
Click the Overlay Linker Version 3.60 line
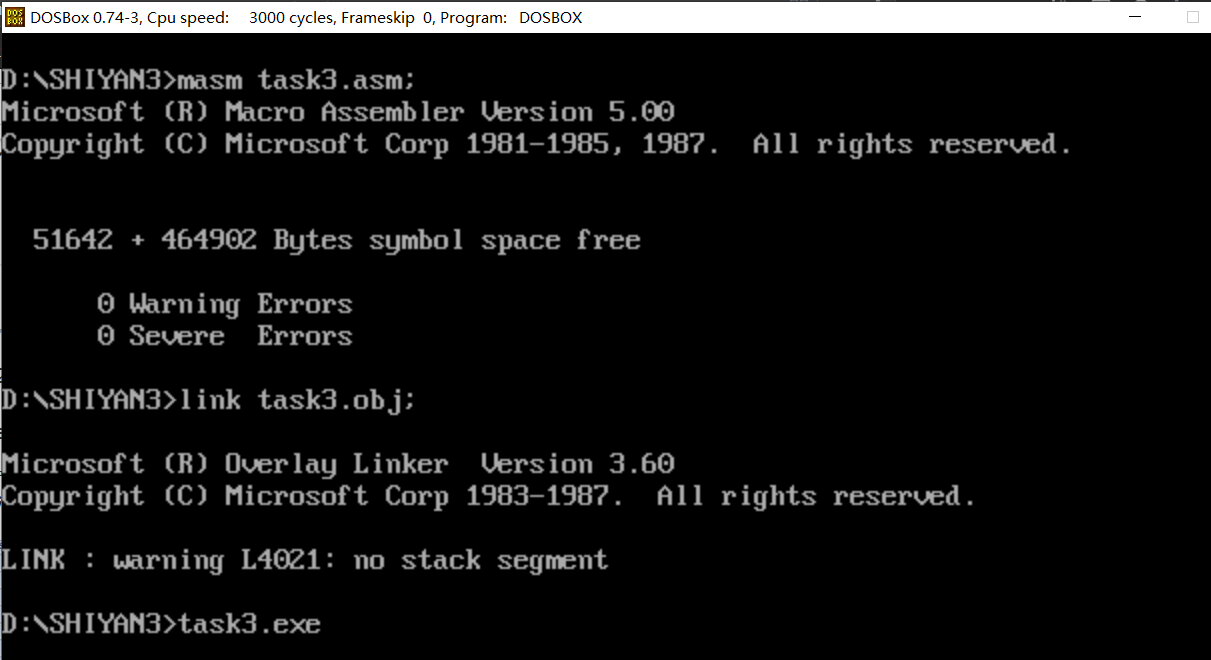coord(338,463)
